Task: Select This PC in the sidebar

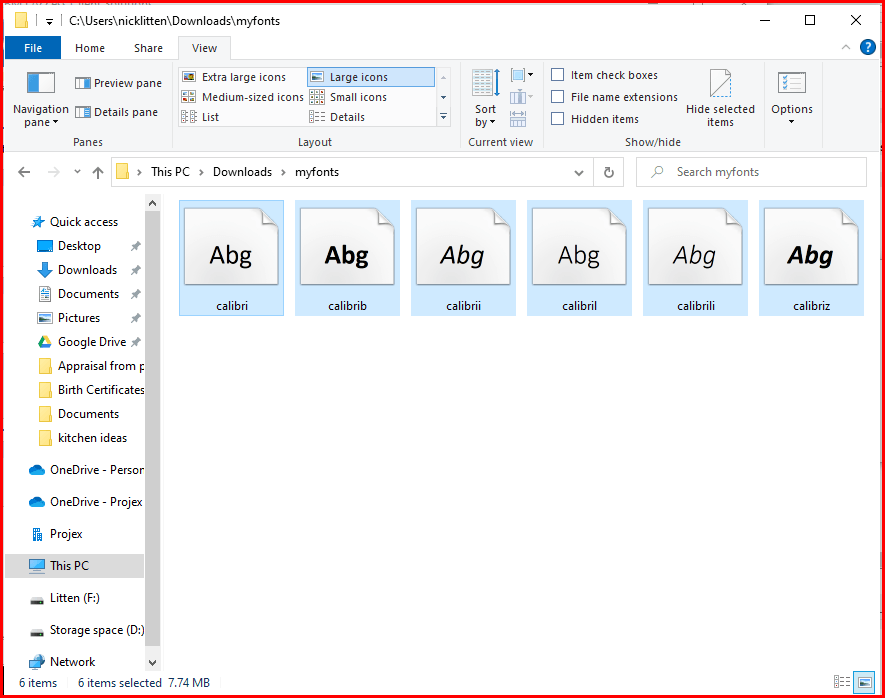Action: (x=75, y=565)
